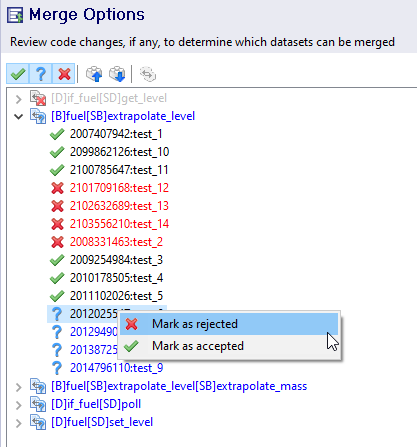Viewport: 417px width, 447px height.
Task: Select dataset 2010178505:test_4
Action: tap(116, 278)
